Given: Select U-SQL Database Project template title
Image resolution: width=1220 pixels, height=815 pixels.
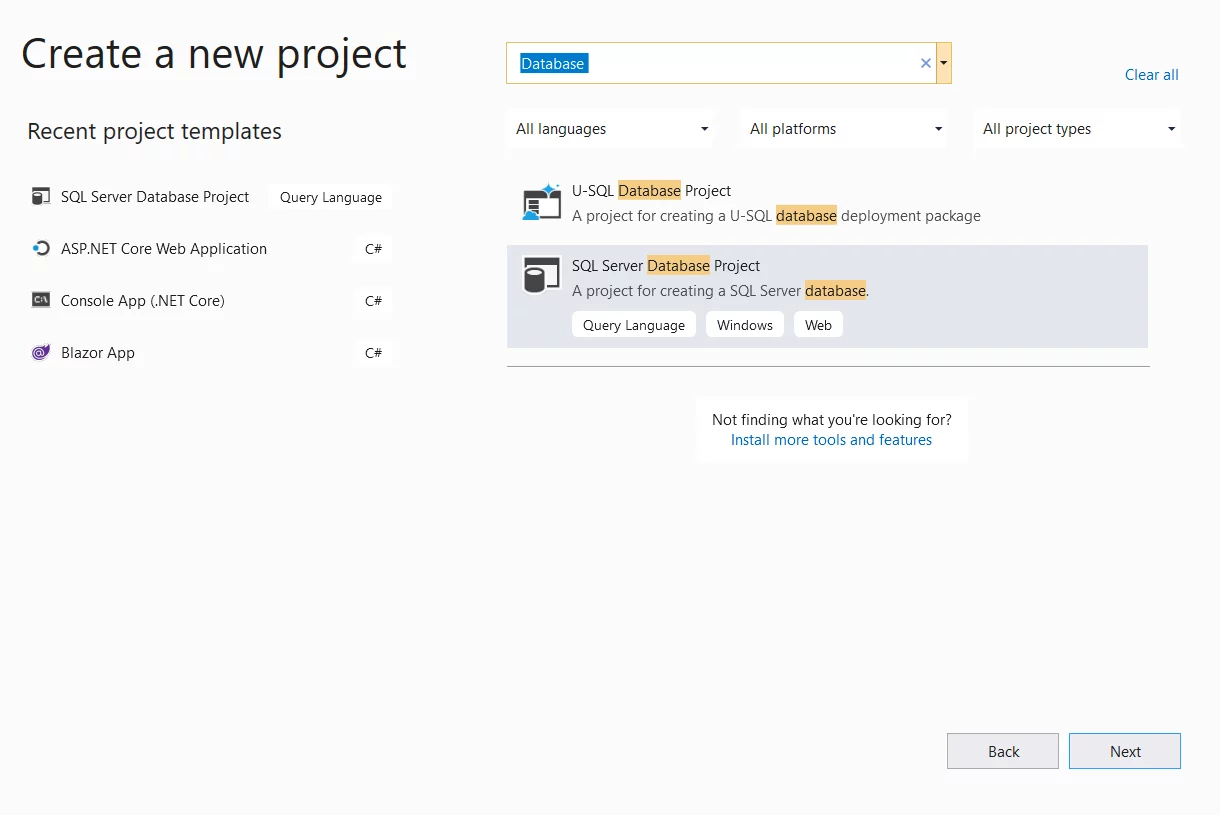Looking at the screenshot, I should pyautogui.click(x=651, y=191).
